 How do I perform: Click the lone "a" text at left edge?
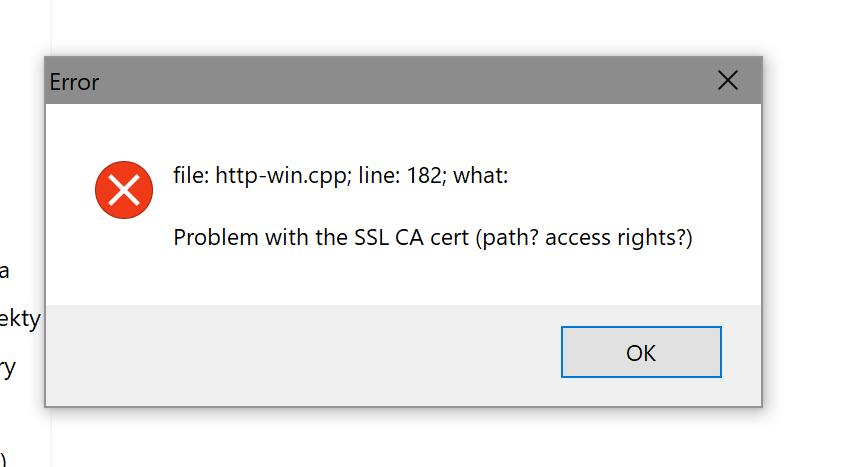click(5, 270)
